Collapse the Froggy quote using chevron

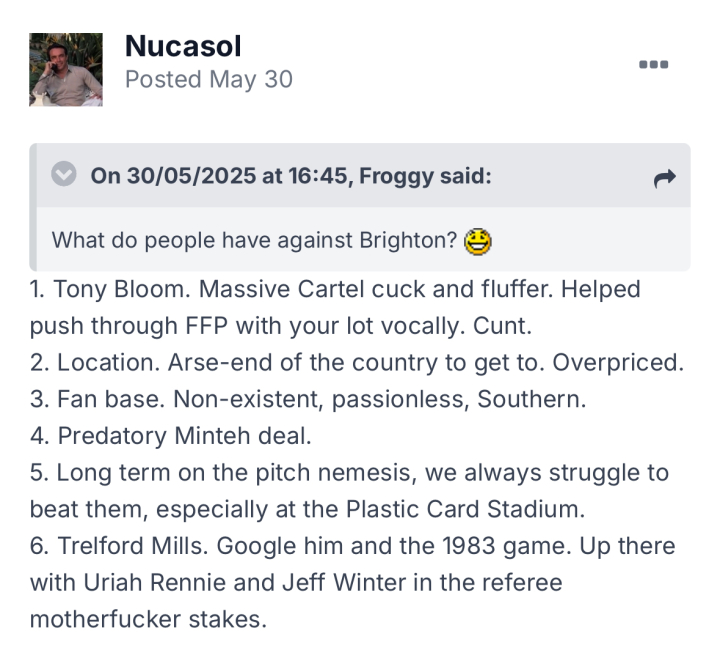64,174
